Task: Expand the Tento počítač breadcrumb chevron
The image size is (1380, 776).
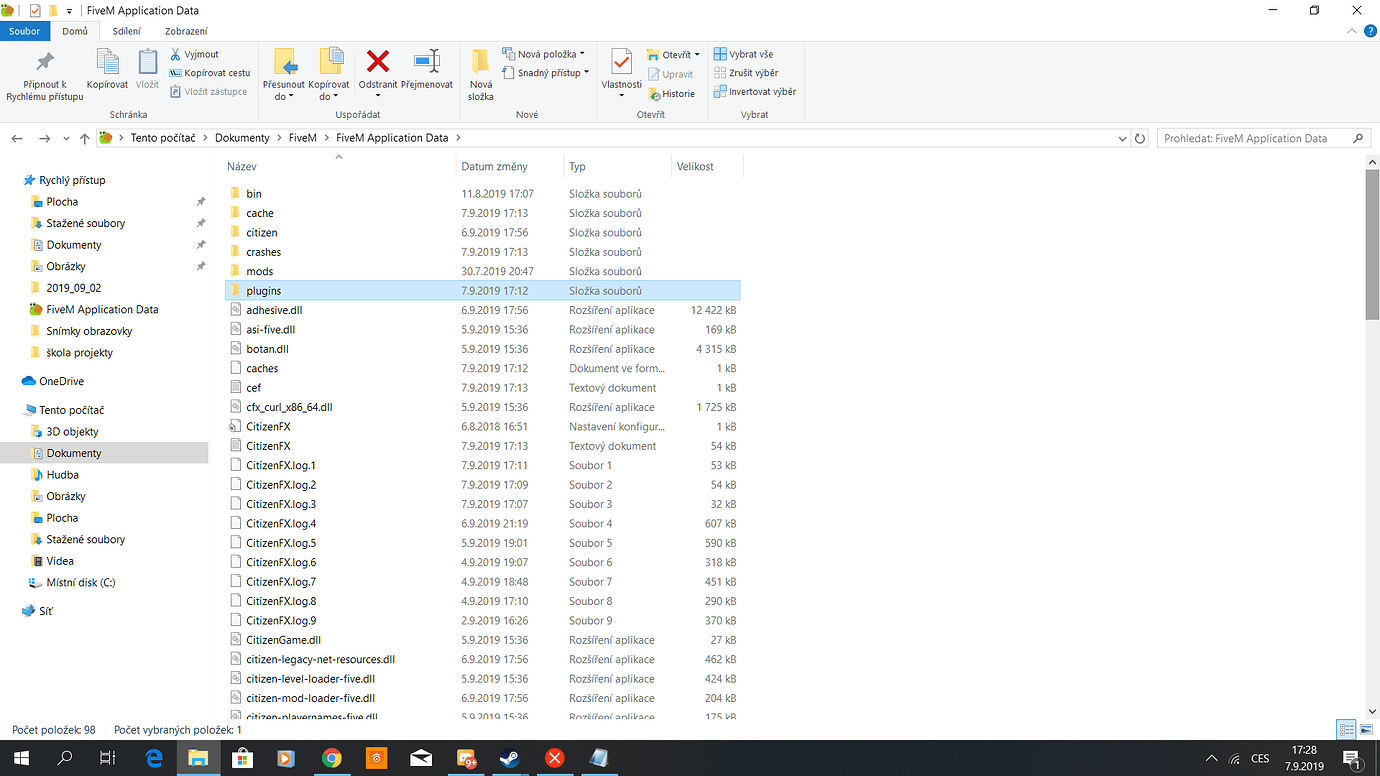Action: [x=205, y=138]
